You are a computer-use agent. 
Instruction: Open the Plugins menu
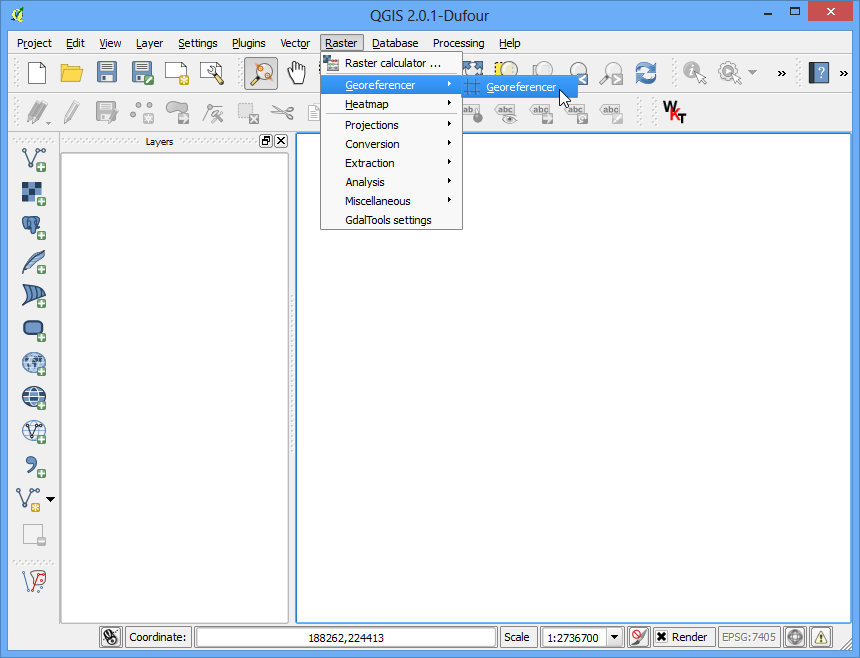pos(248,43)
